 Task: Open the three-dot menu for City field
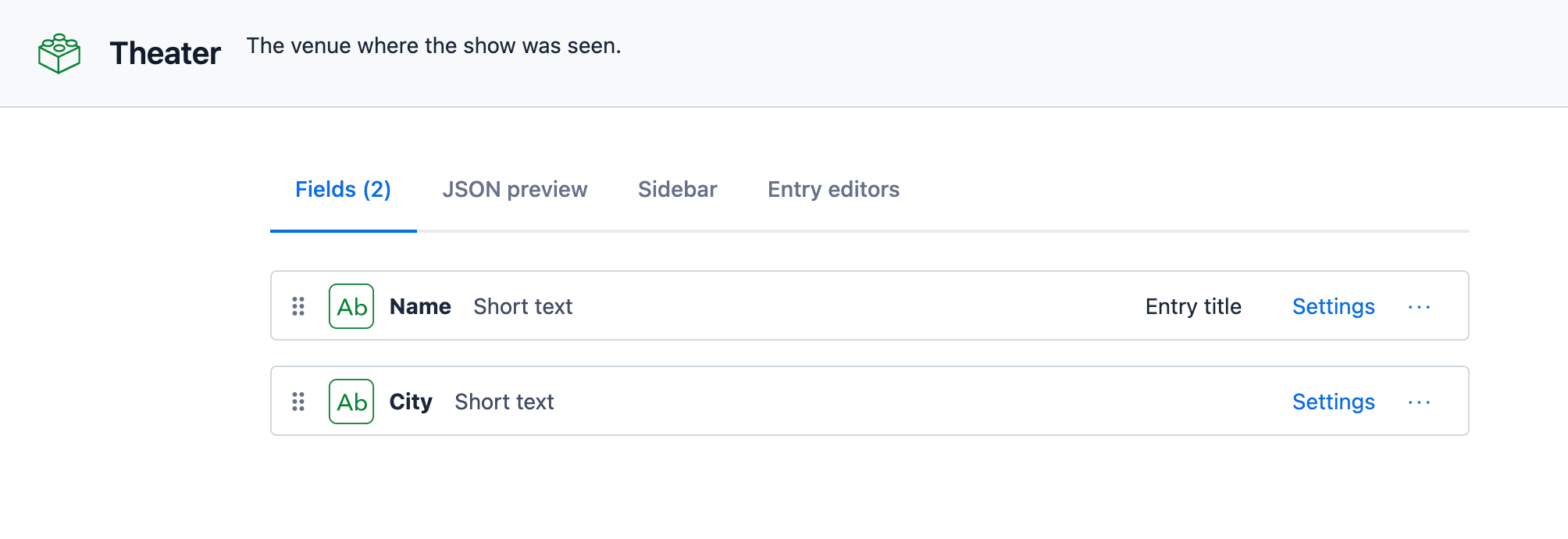(x=1419, y=402)
